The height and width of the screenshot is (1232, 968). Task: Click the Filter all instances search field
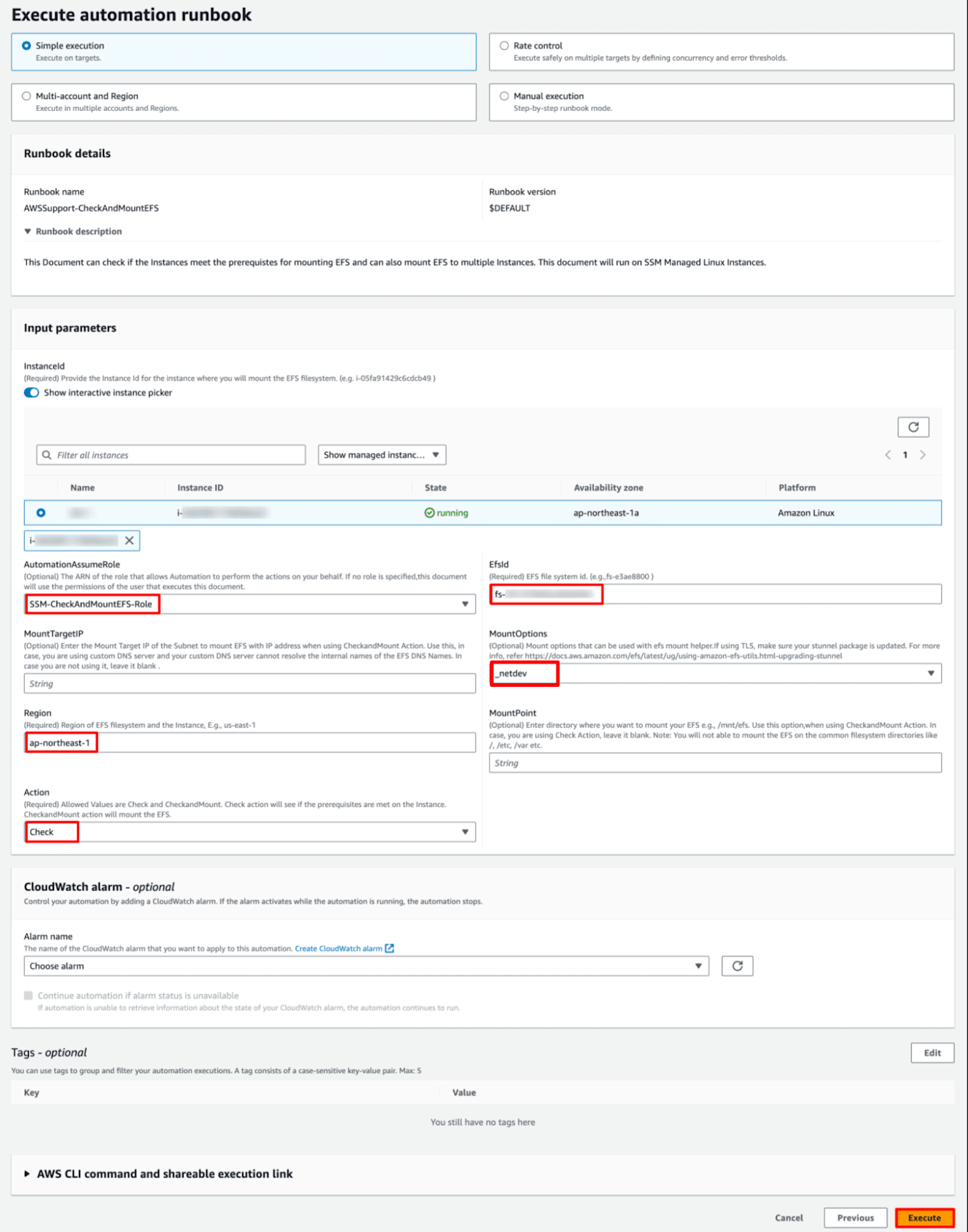pos(171,455)
